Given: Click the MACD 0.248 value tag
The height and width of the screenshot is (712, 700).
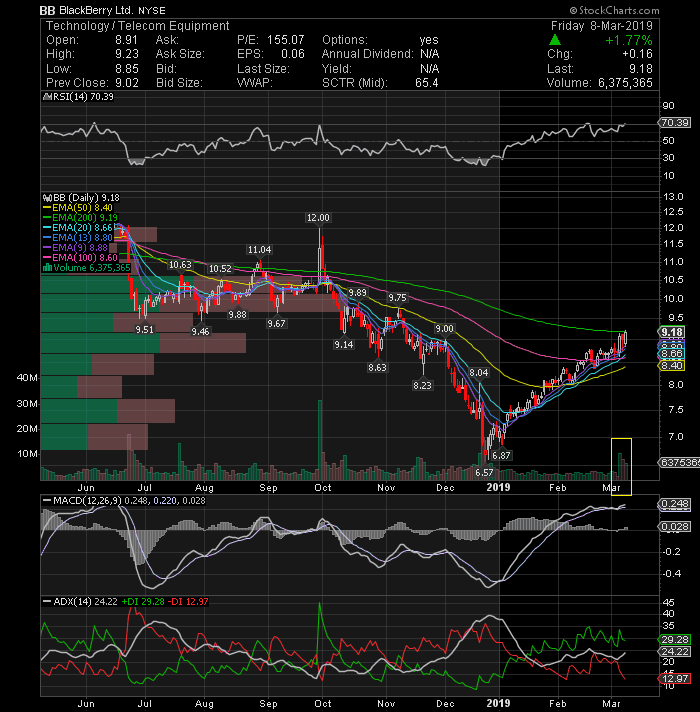Looking at the screenshot, I should (x=675, y=504).
